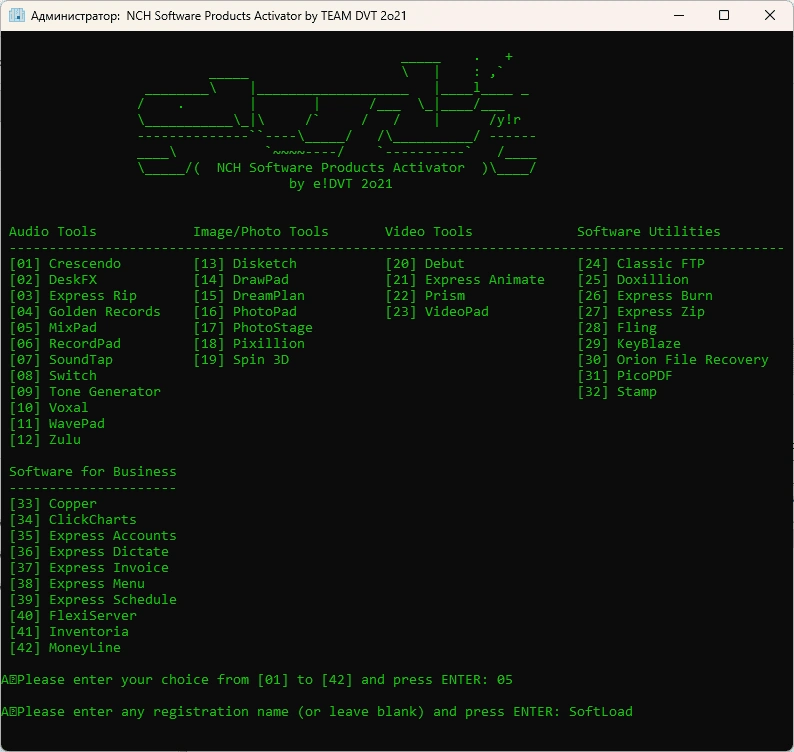Click the '[23] VideoPad' entry
Image resolution: width=794 pixels, height=752 pixels.
click(x=437, y=311)
